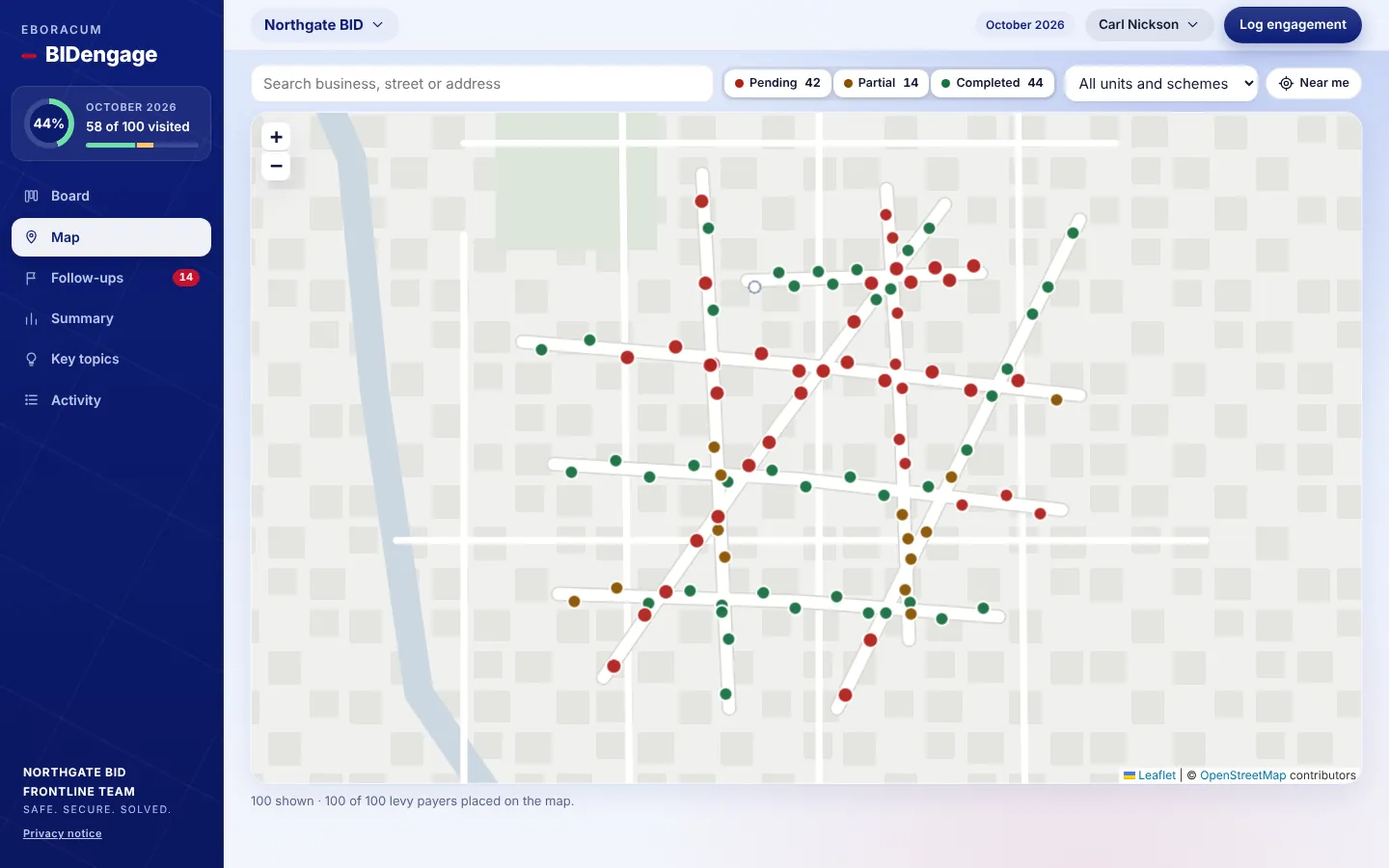Click the Activity list icon
Image resolution: width=1389 pixels, height=868 pixels.
(31, 400)
